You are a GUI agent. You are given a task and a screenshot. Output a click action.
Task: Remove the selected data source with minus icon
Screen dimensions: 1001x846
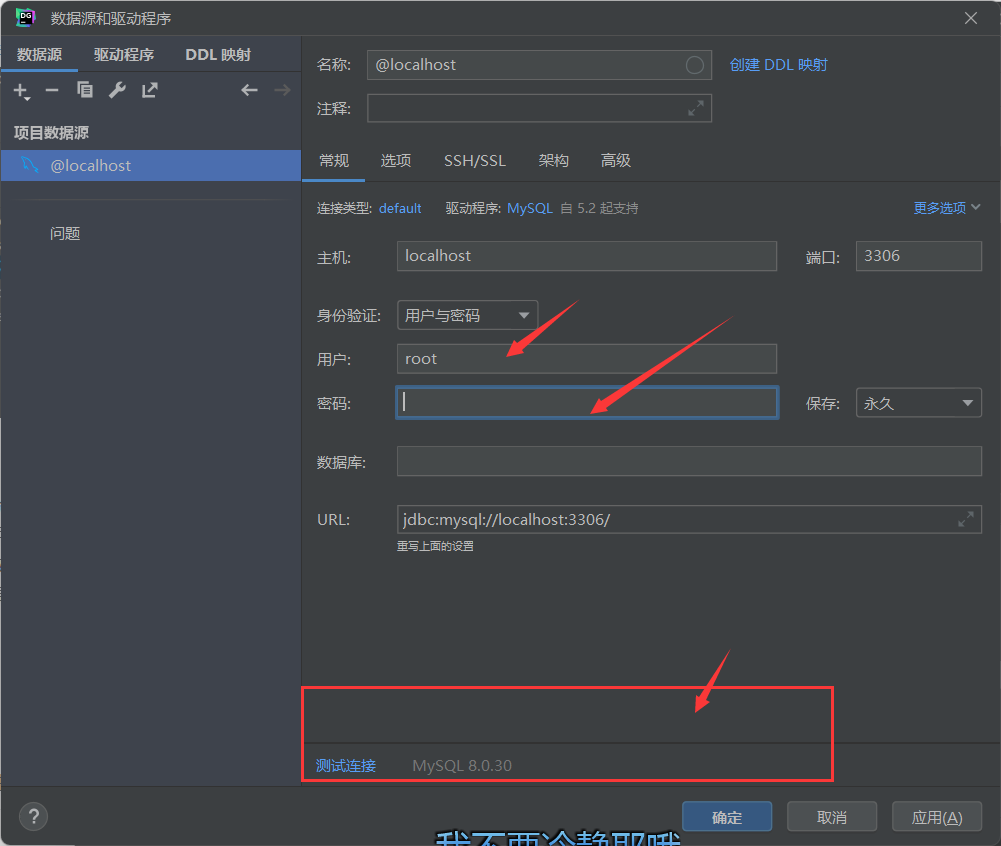tap(52, 91)
